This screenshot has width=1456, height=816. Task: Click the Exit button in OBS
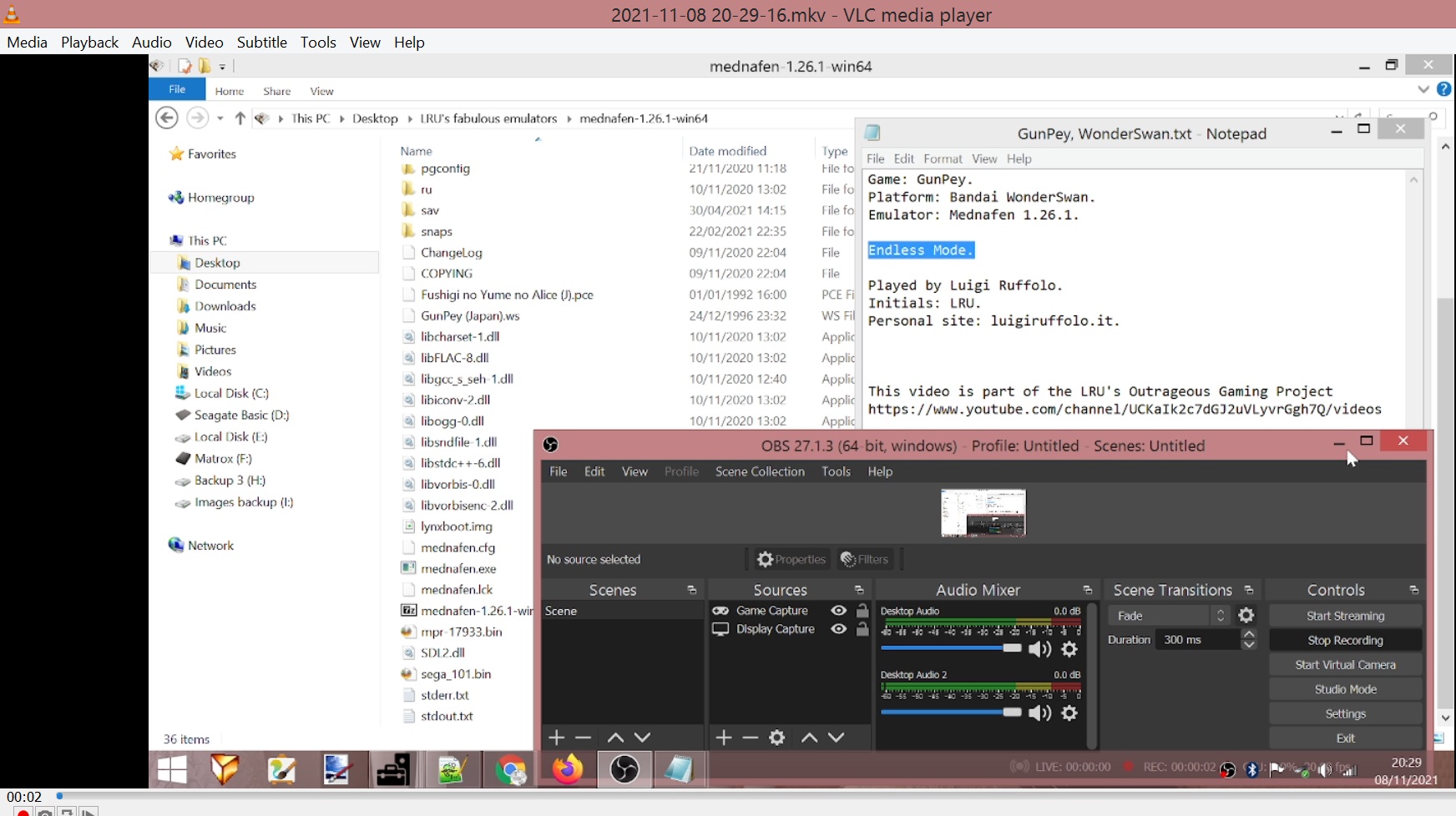[x=1345, y=738]
